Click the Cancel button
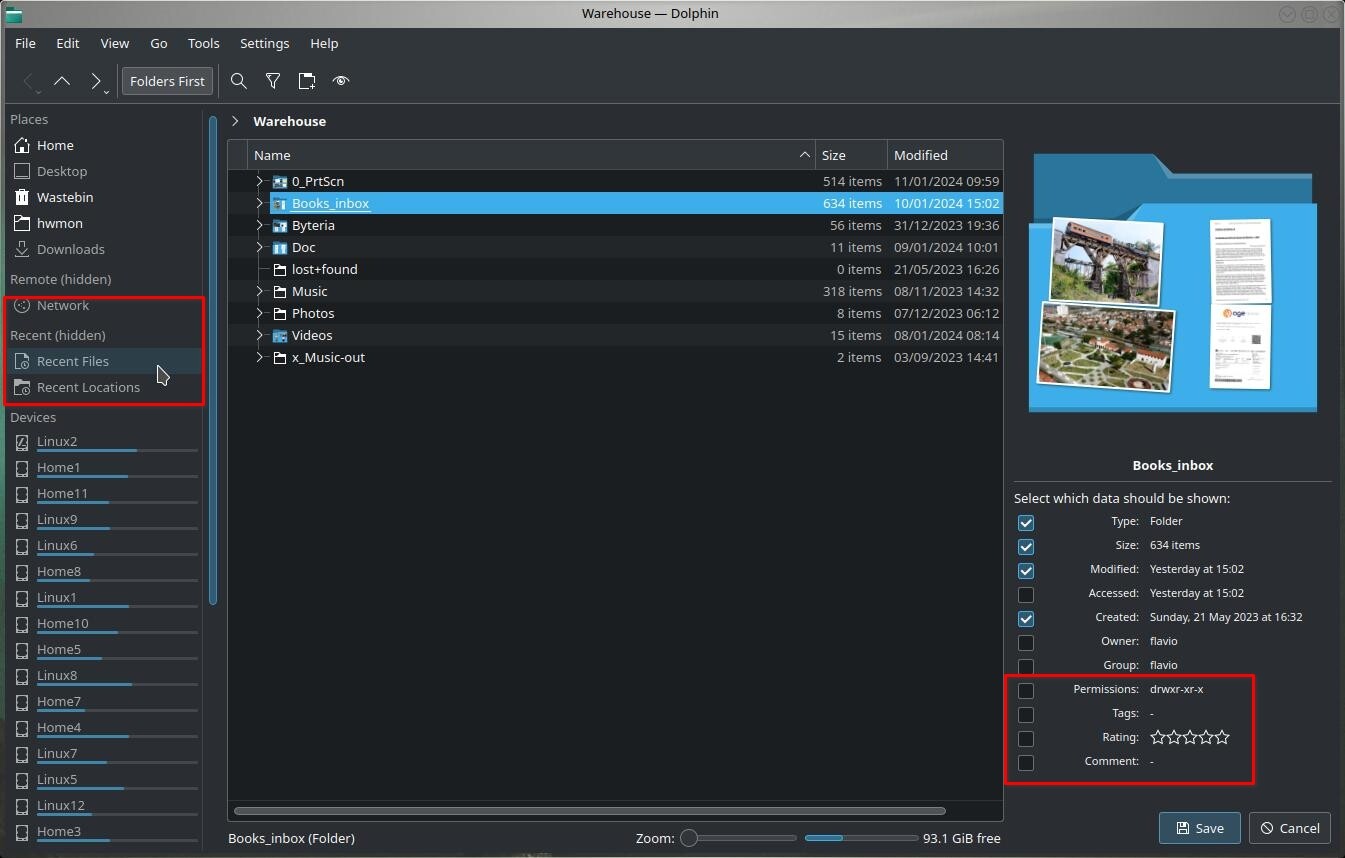The height and width of the screenshot is (858, 1345). click(1289, 828)
